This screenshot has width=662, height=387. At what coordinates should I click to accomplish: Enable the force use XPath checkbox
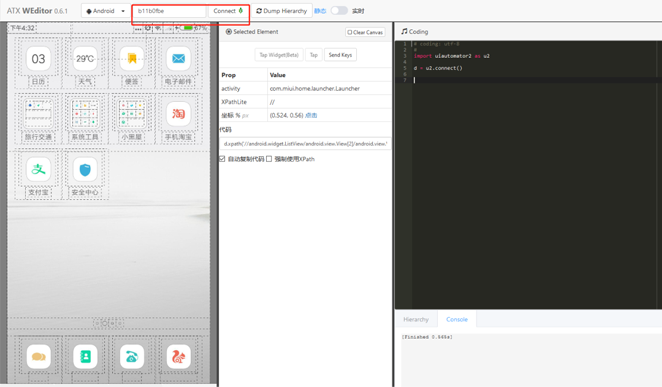coord(269,159)
